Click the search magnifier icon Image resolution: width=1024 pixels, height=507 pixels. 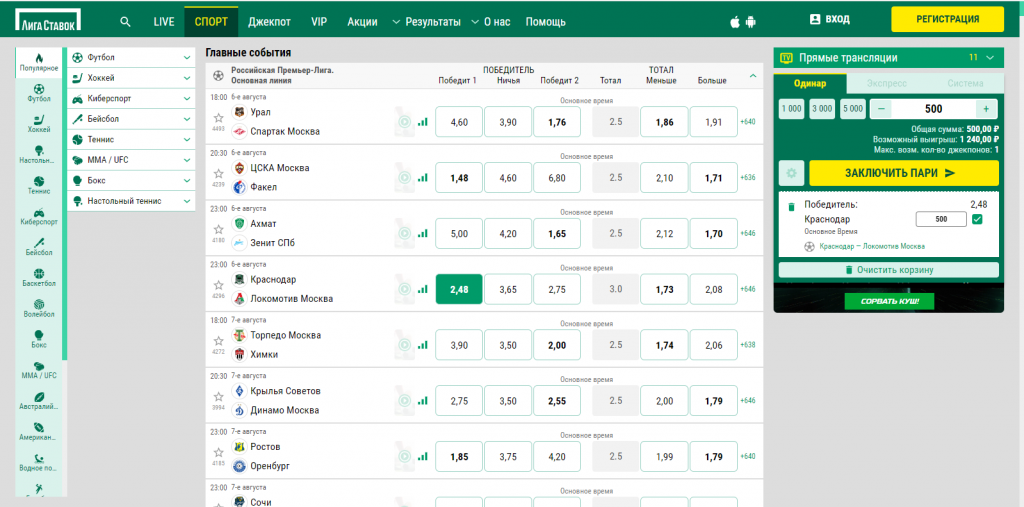pyautogui.click(x=125, y=21)
